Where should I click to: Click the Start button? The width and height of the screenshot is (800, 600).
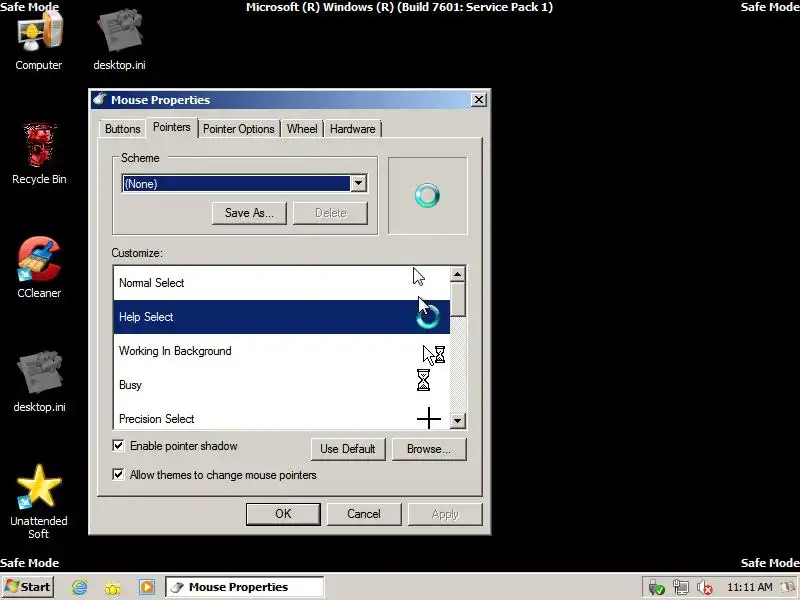(28, 587)
